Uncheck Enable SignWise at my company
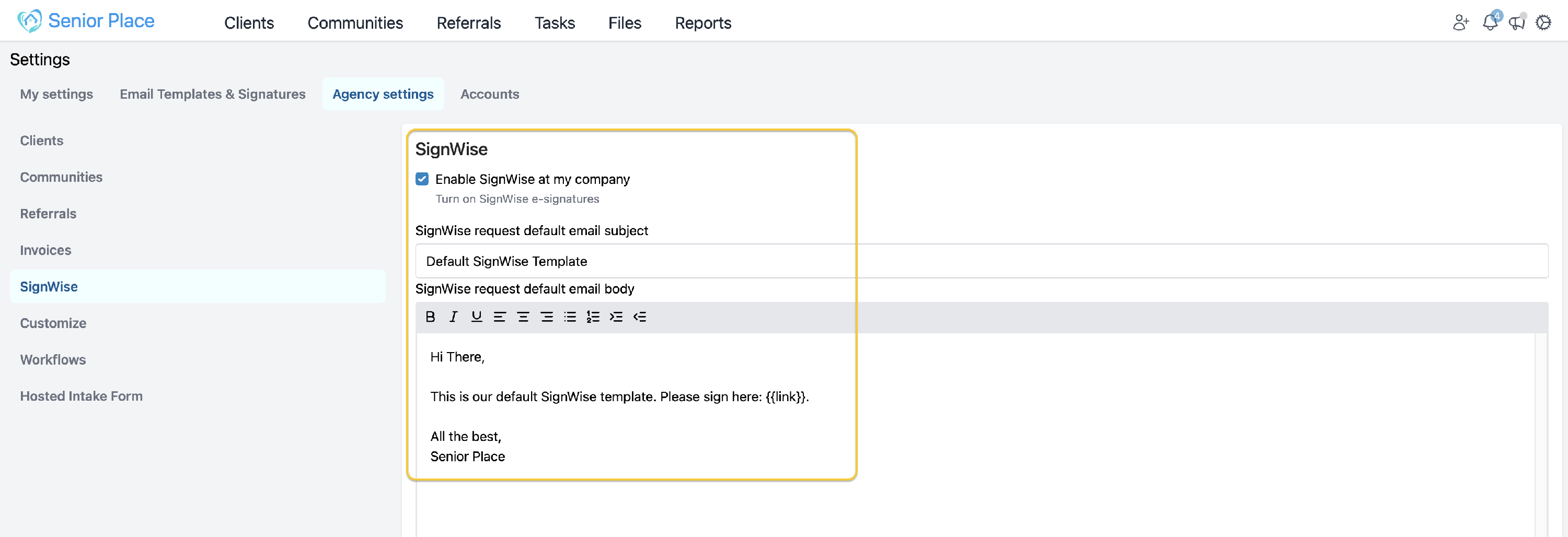Screen dimensions: 1568x537 click(x=422, y=179)
